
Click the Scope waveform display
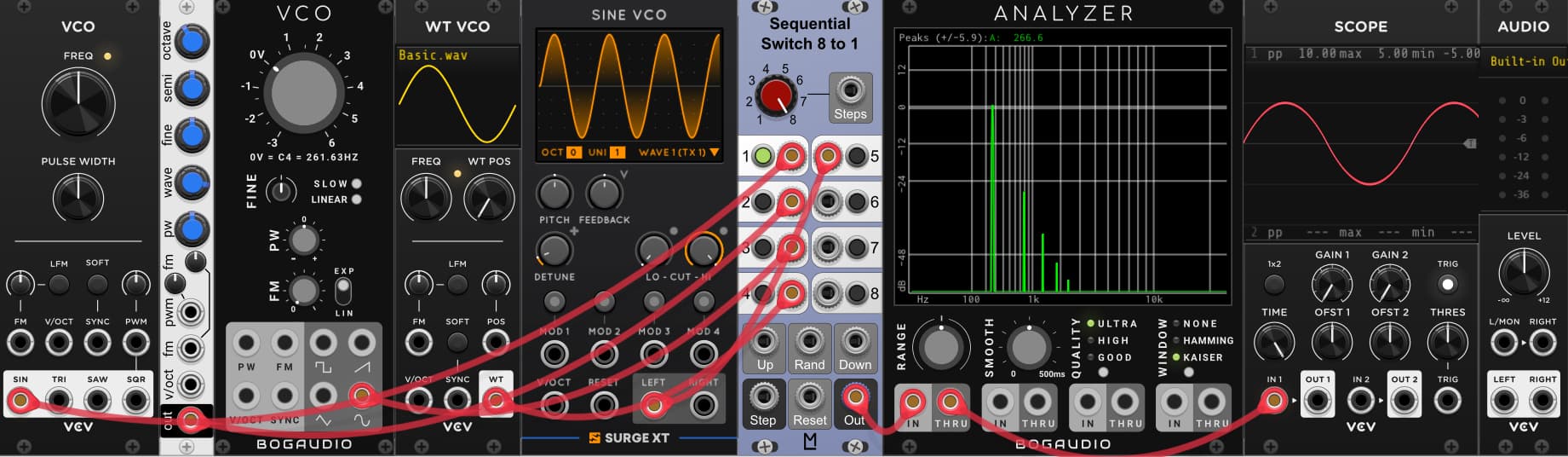(1361, 142)
